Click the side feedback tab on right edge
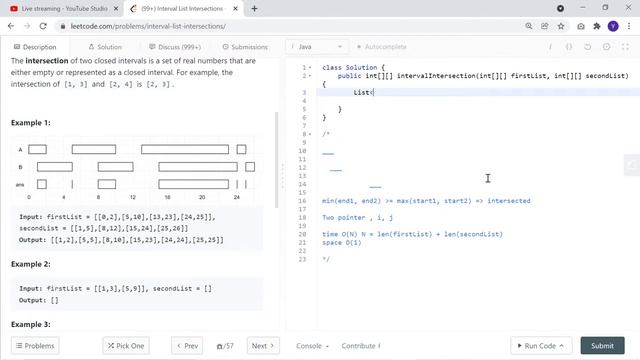 pos(632,165)
